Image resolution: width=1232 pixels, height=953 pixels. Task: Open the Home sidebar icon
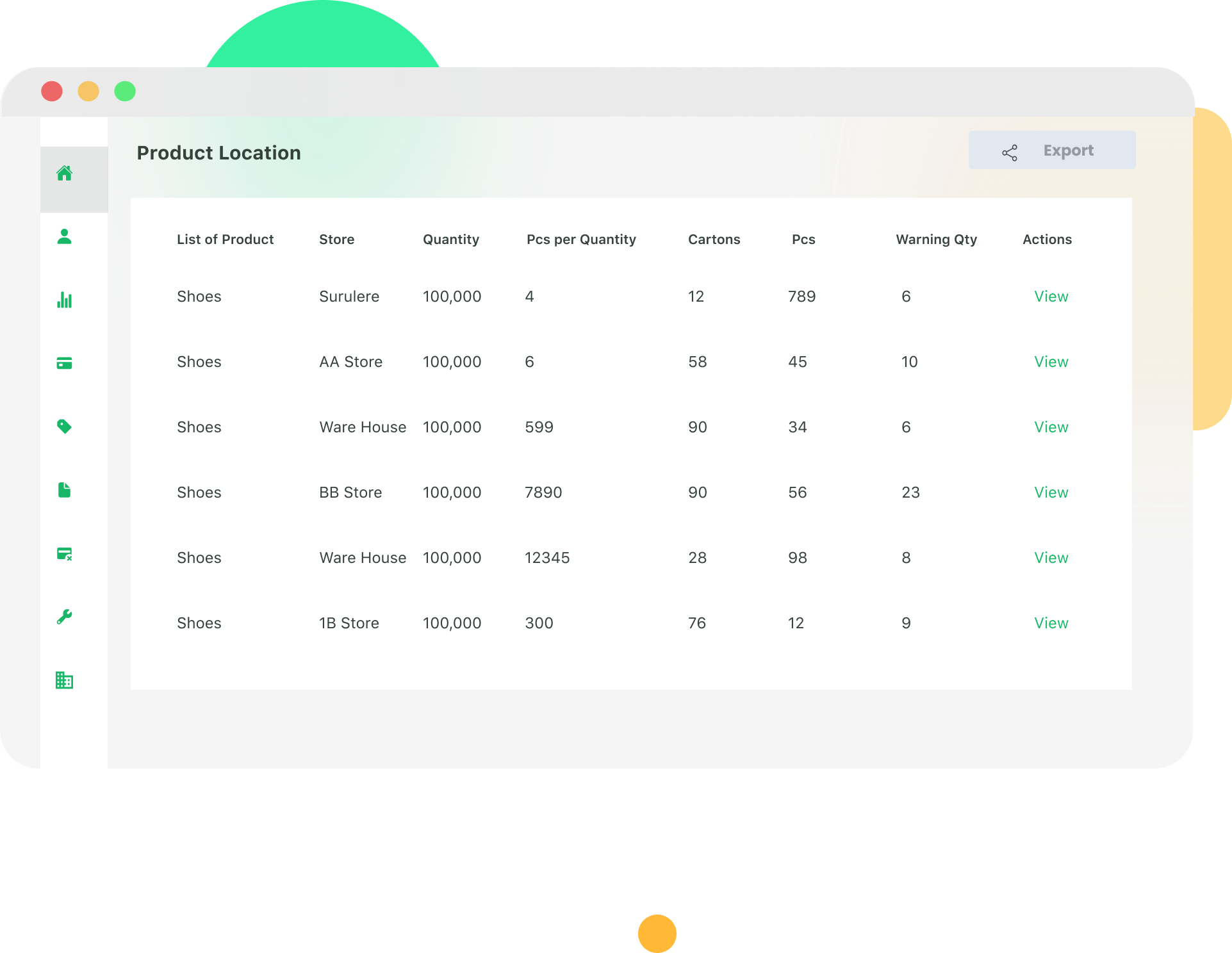pyautogui.click(x=65, y=173)
